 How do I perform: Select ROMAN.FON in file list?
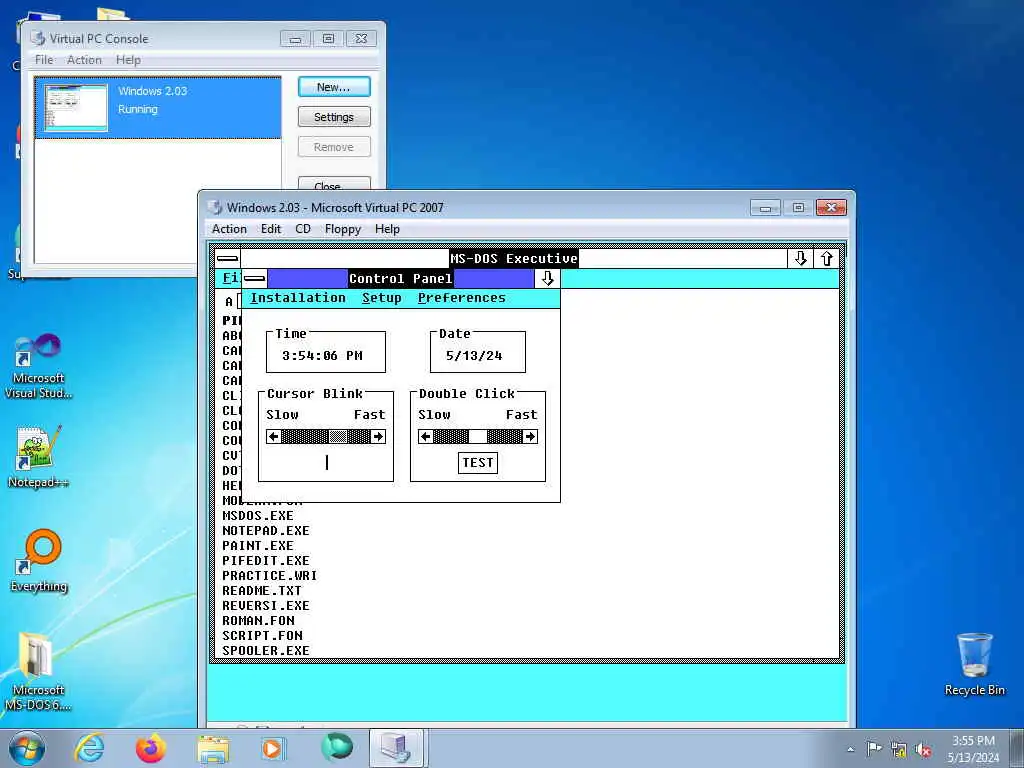(x=258, y=621)
